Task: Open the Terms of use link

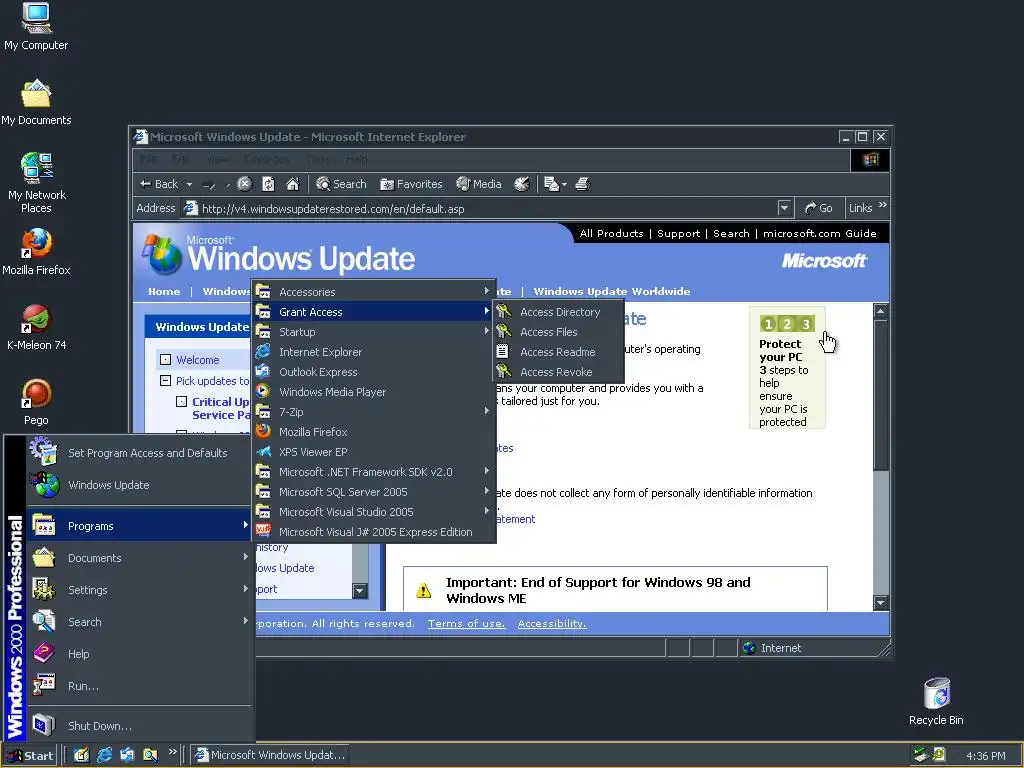Action: point(466,624)
